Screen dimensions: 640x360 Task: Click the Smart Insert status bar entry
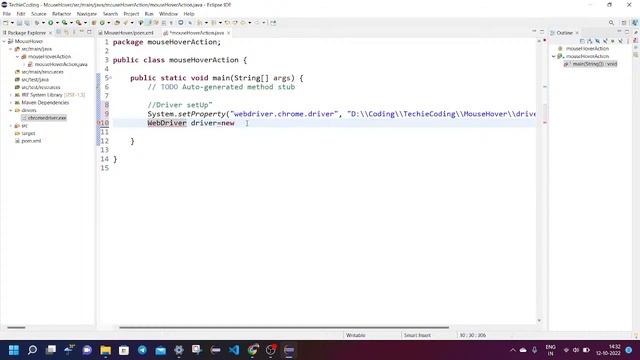[x=417, y=335]
